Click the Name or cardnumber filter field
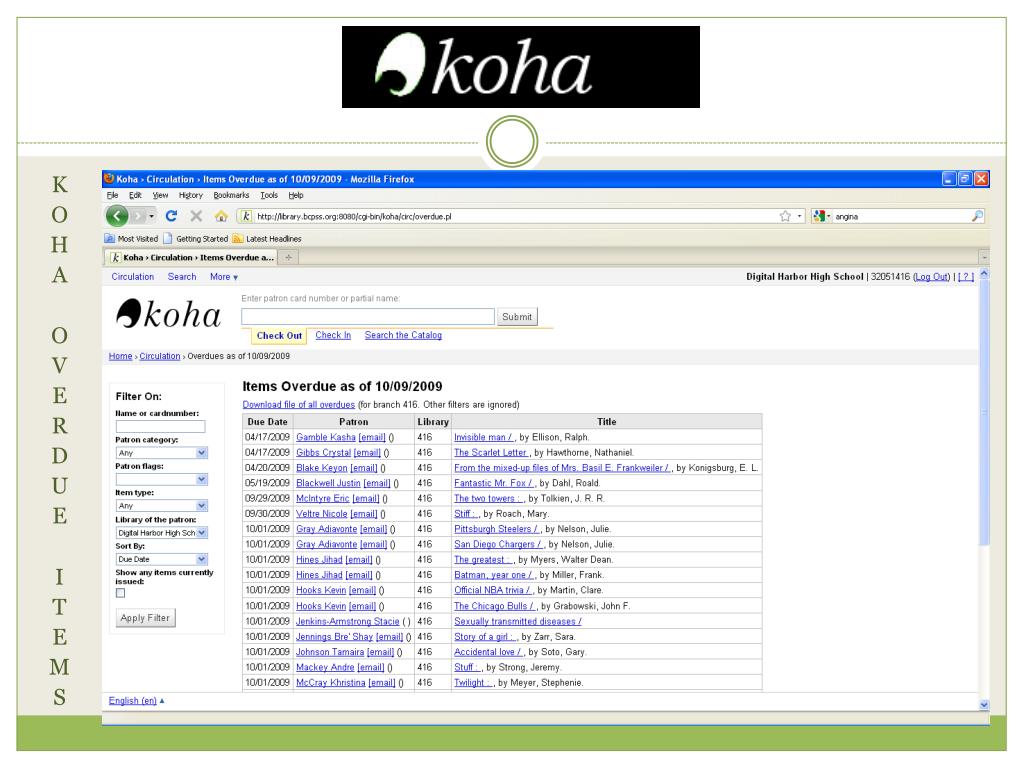This screenshot has height=768, width=1024. coord(160,426)
